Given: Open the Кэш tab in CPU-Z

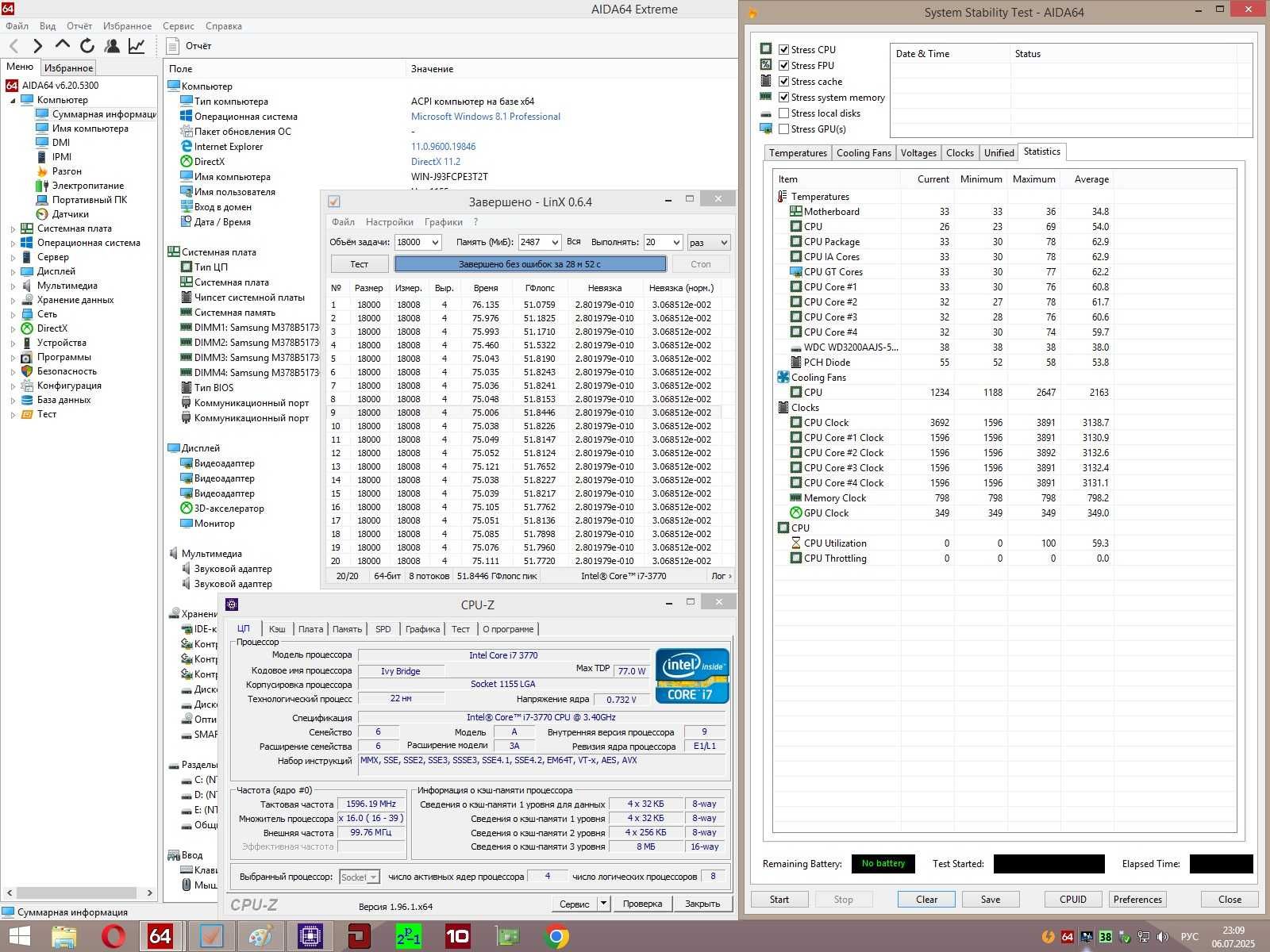Looking at the screenshot, I should [277, 629].
